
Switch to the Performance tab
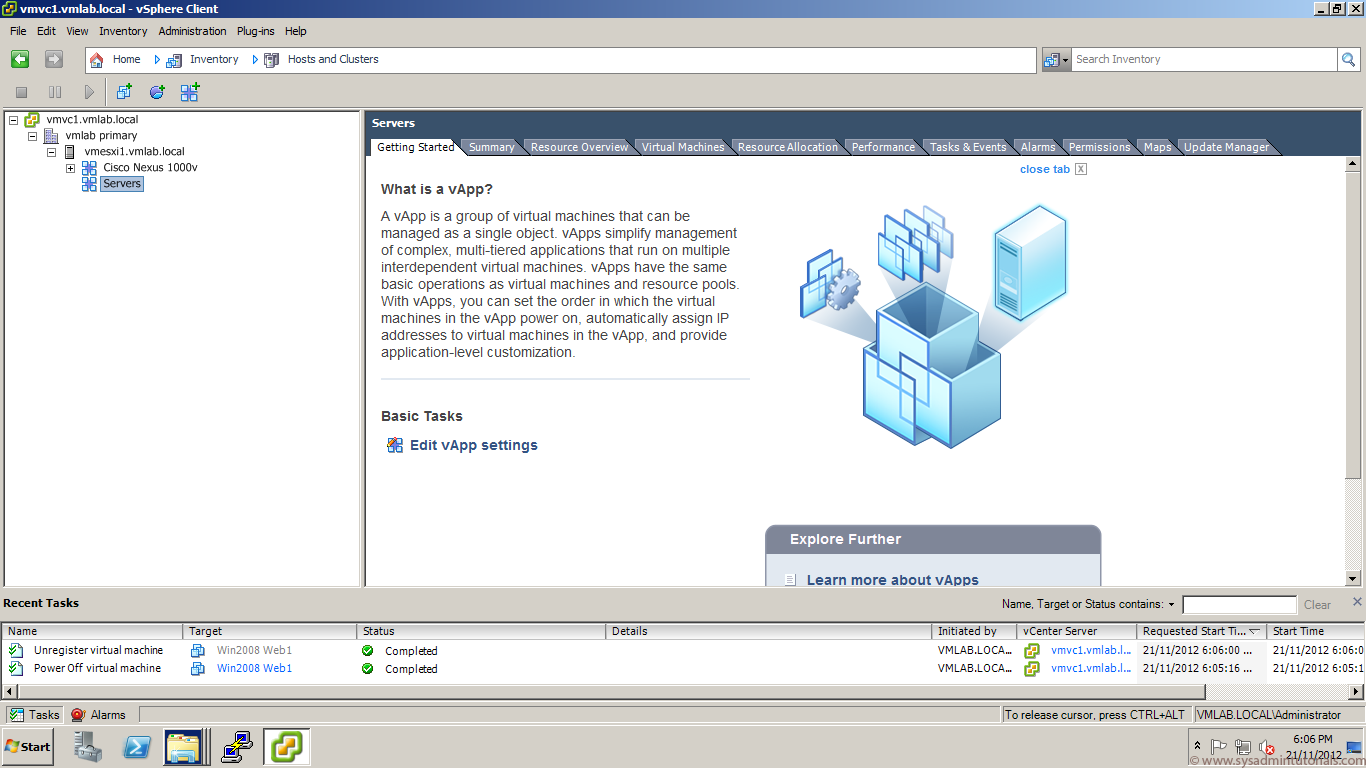(x=883, y=147)
